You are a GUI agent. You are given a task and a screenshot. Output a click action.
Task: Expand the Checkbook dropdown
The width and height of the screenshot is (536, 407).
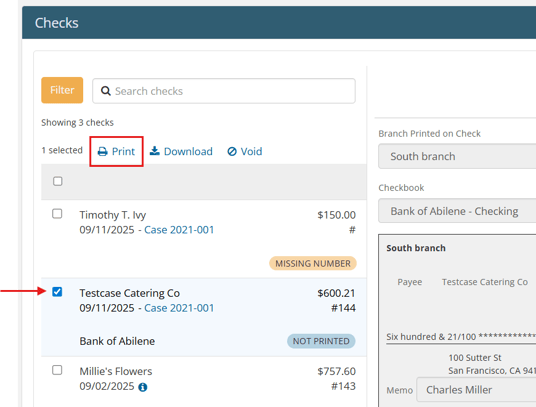(457, 211)
